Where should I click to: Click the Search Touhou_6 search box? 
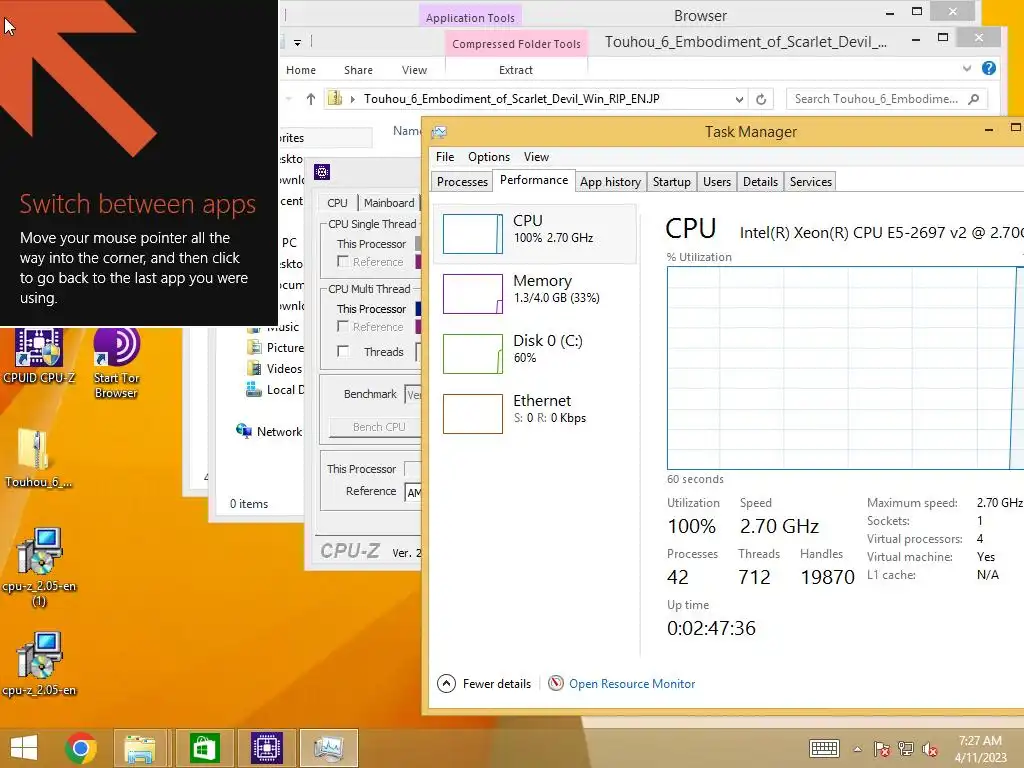pos(886,99)
